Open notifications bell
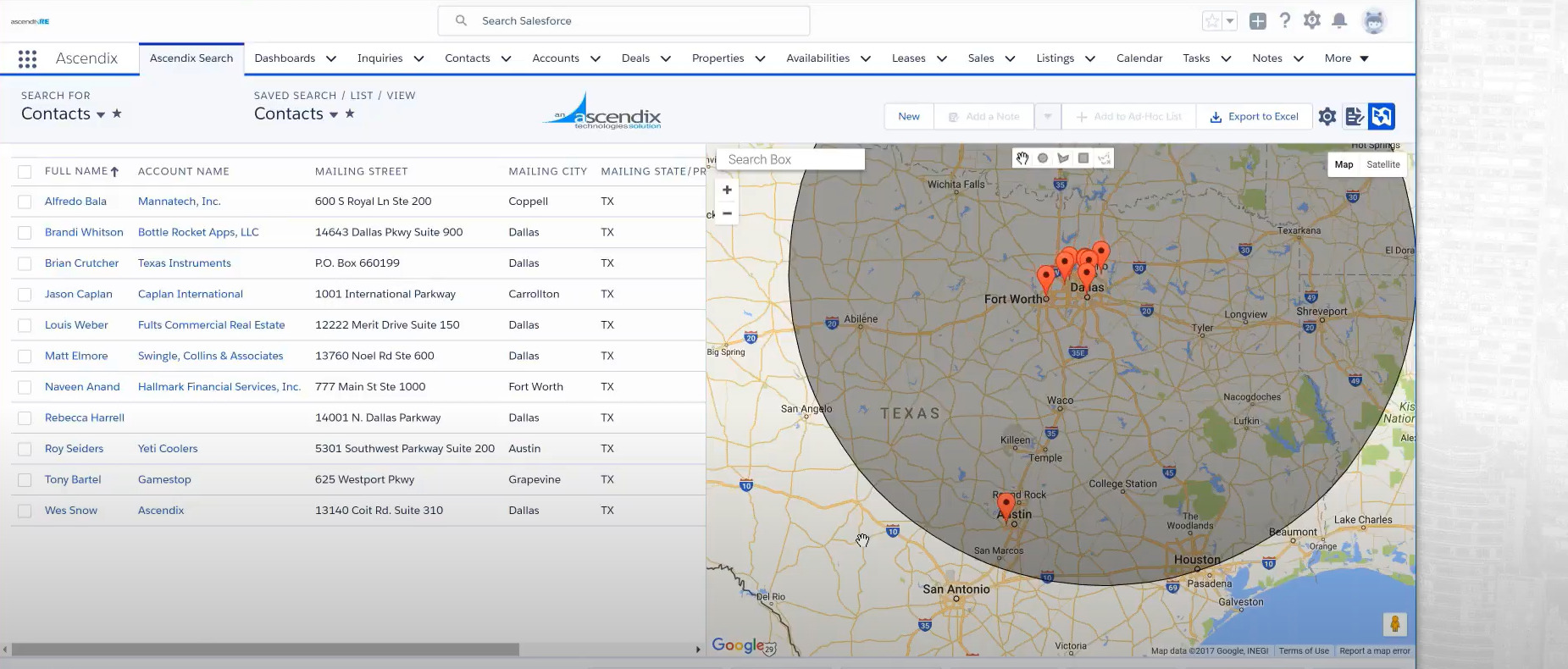The width and height of the screenshot is (1568, 669). (x=1339, y=21)
